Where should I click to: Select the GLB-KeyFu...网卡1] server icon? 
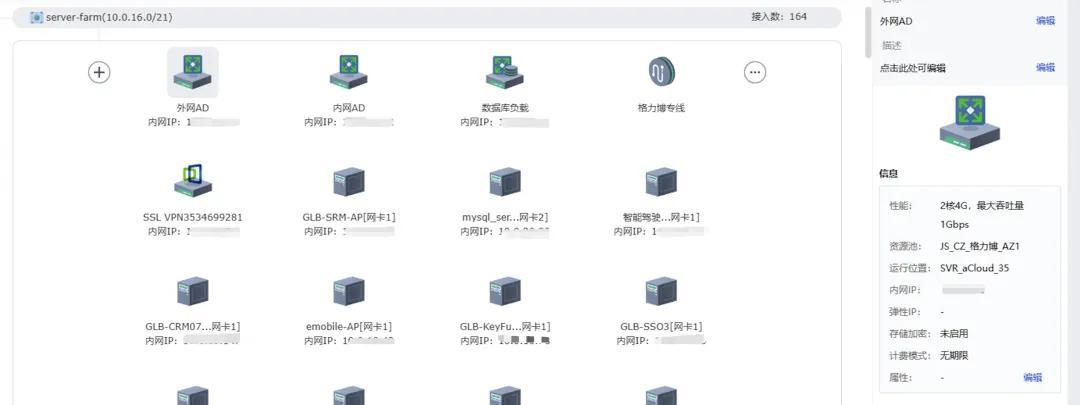(505, 291)
